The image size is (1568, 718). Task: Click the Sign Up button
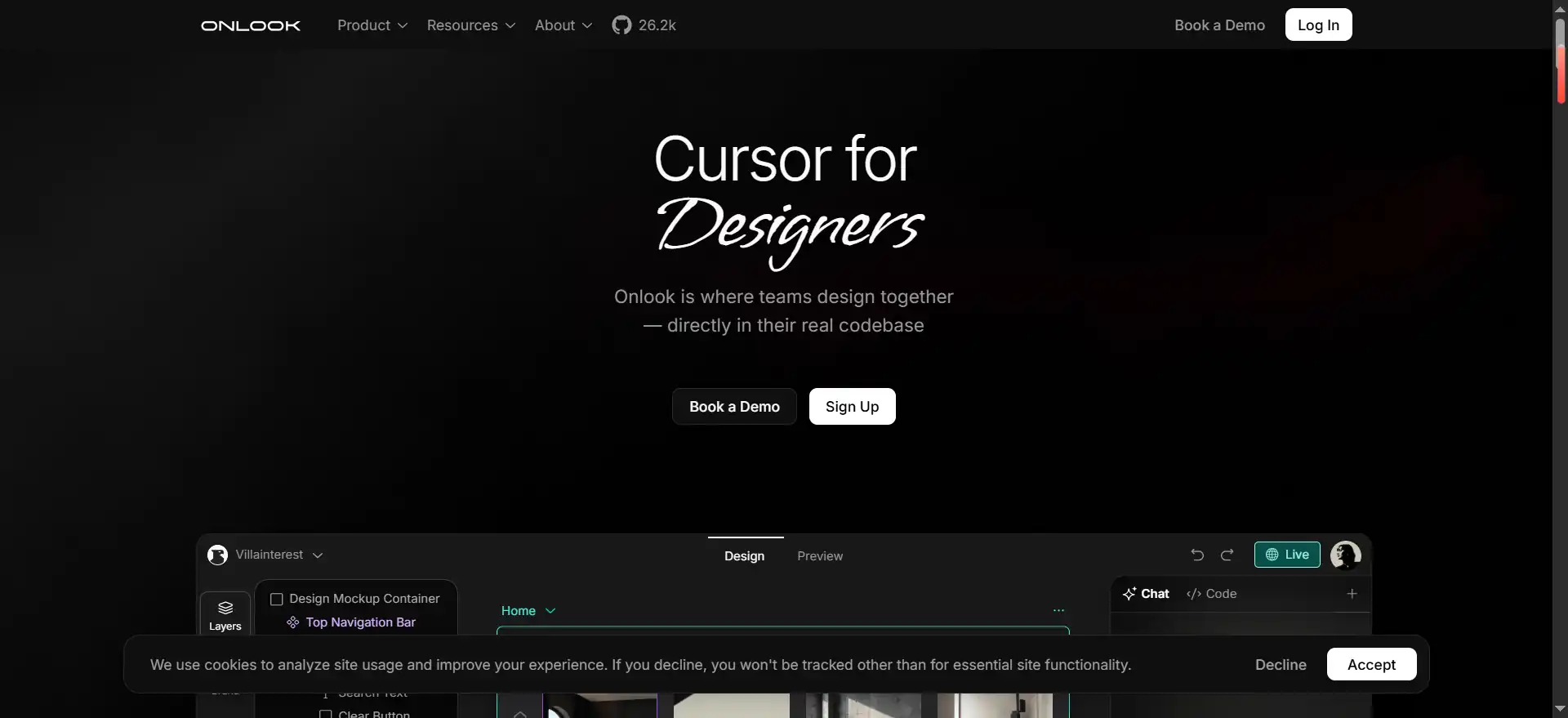[852, 407]
